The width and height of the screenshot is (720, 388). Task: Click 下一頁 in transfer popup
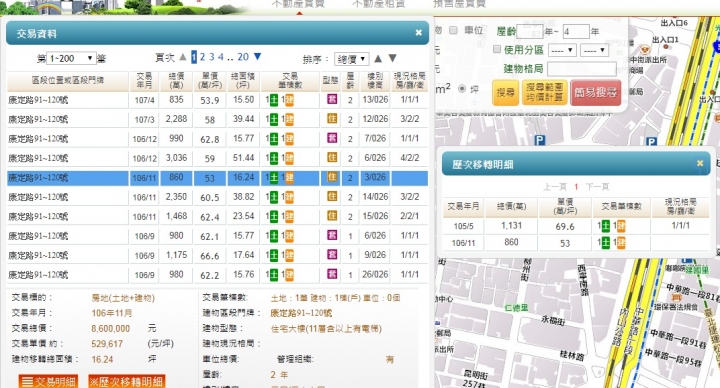click(597, 187)
